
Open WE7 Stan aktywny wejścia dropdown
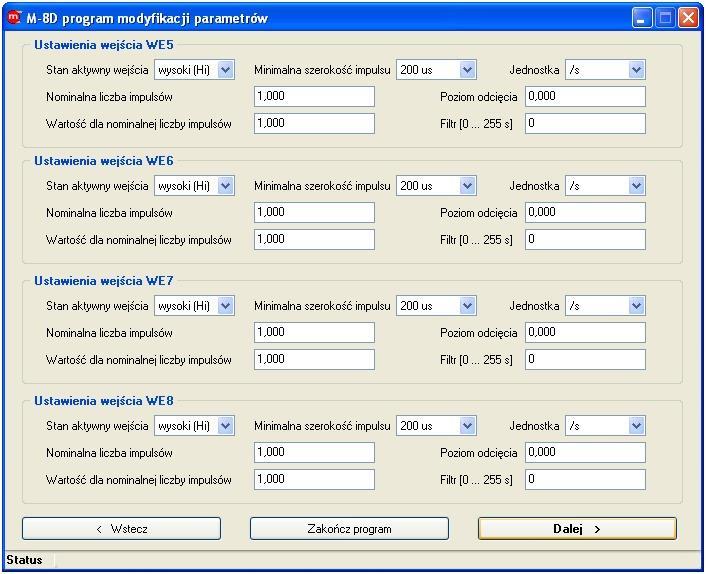click(194, 306)
